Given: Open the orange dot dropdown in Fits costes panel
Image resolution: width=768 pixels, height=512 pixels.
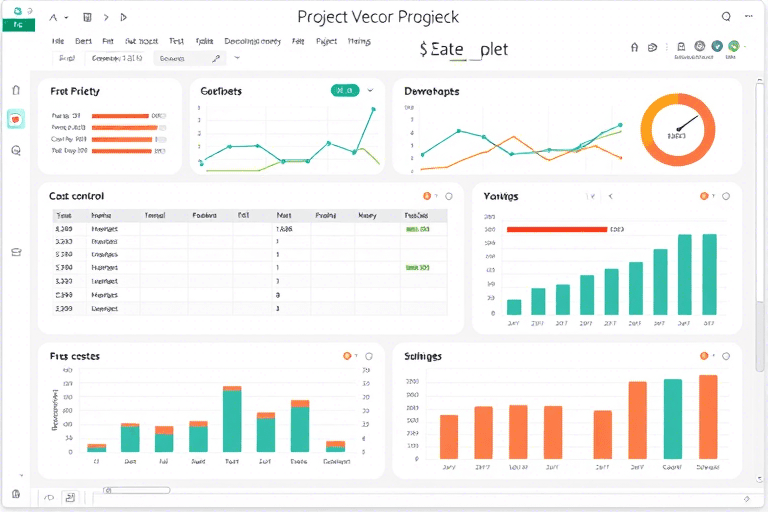Looking at the screenshot, I should [x=348, y=356].
